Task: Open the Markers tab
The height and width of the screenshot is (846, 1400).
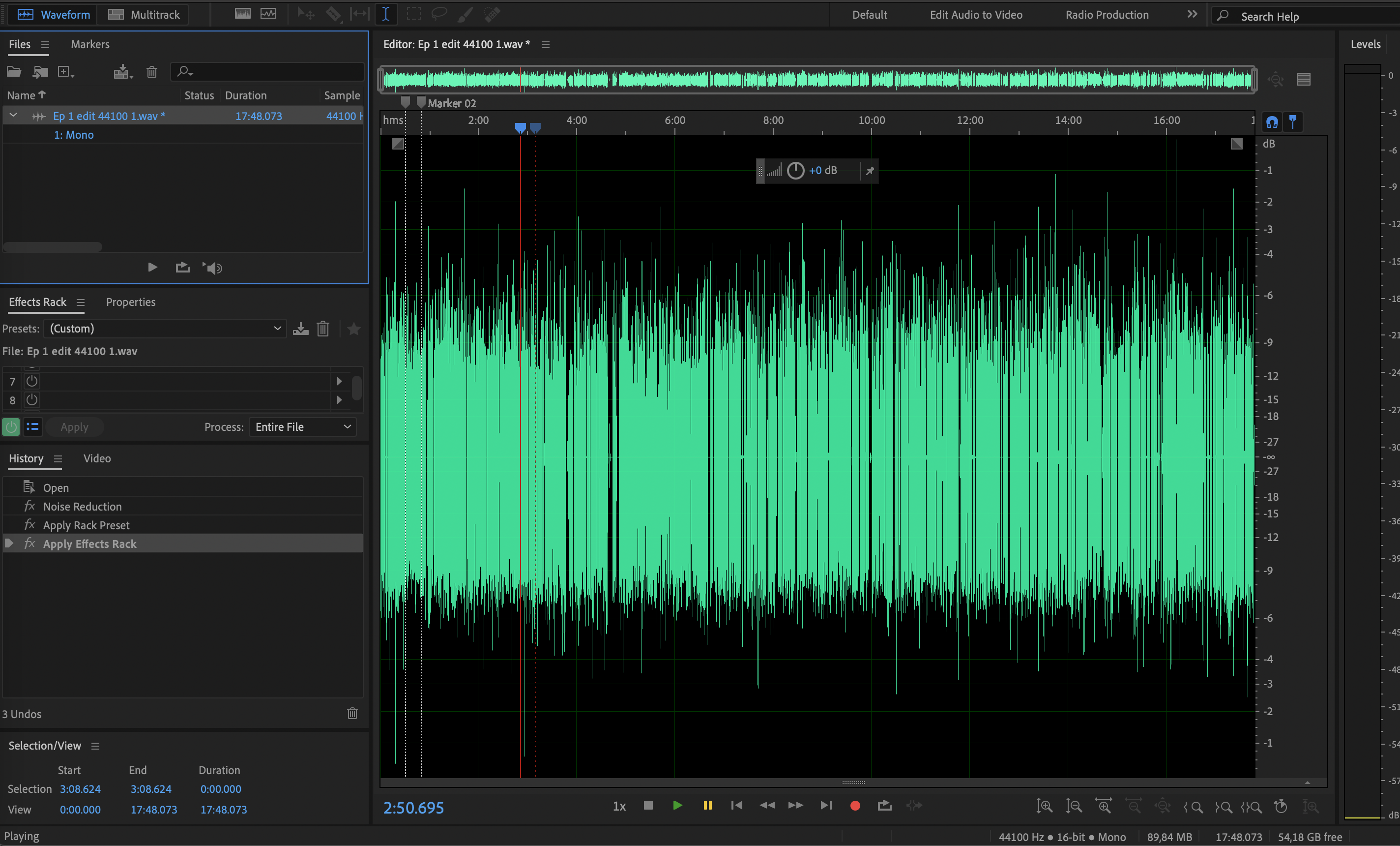Action: tap(90, 44)
